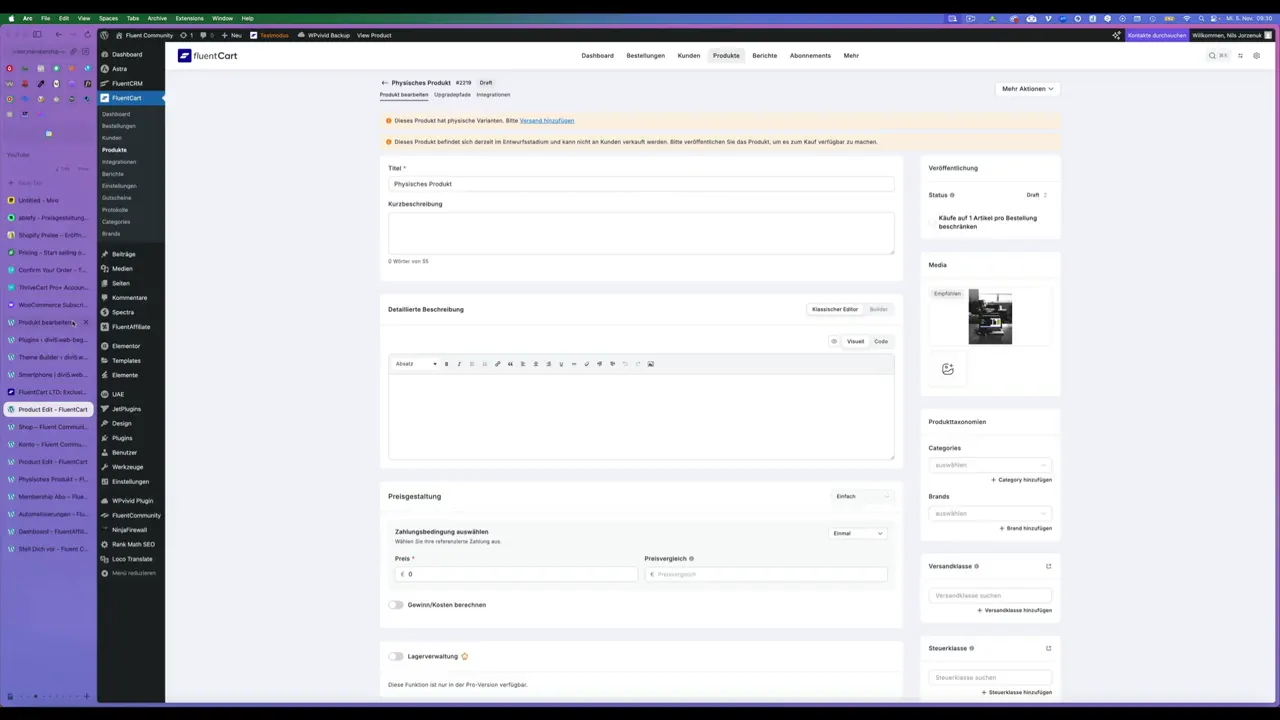Click the Preis input field

pos(516,573)
